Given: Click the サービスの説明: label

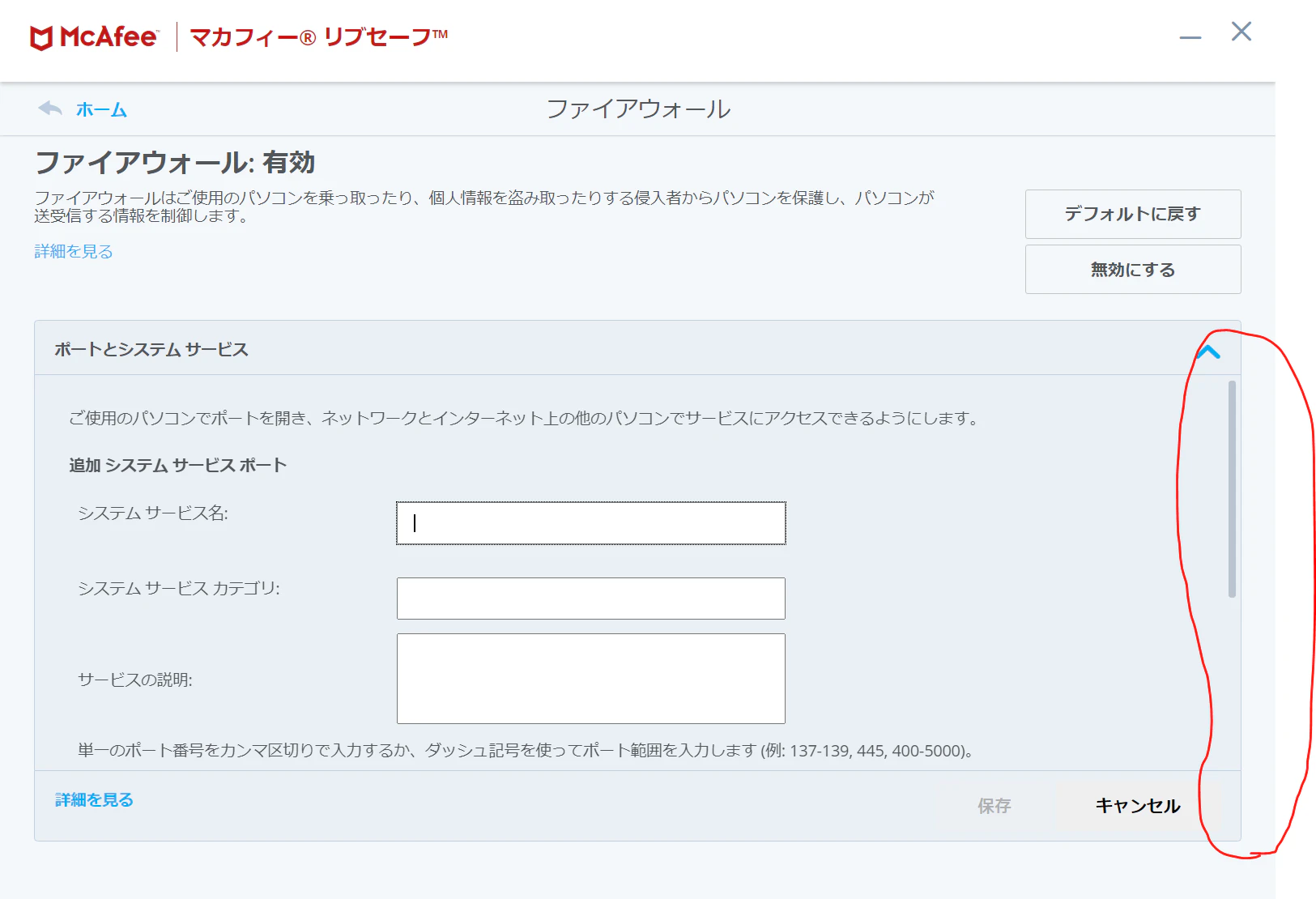Looking at the screenshot, I should (135, 680).
